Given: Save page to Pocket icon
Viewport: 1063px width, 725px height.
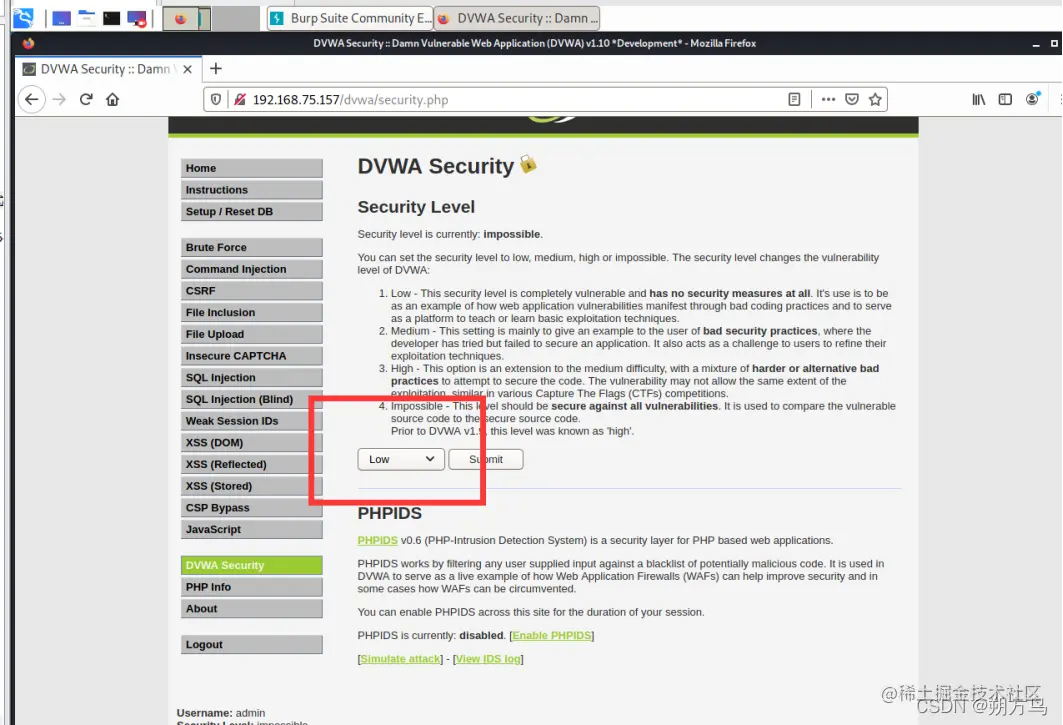Looking at the screenshot, I should (852, 100).
